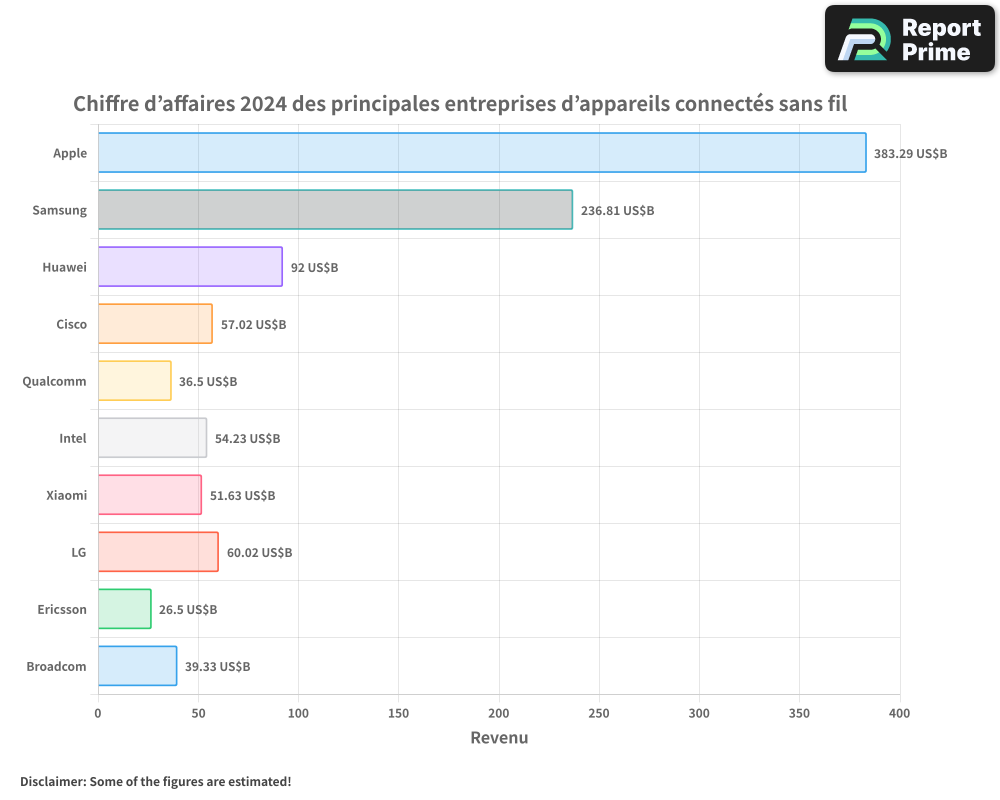Click the Samsung axis label
This screenshot has width=1000, height=800.
pos(59,211)
